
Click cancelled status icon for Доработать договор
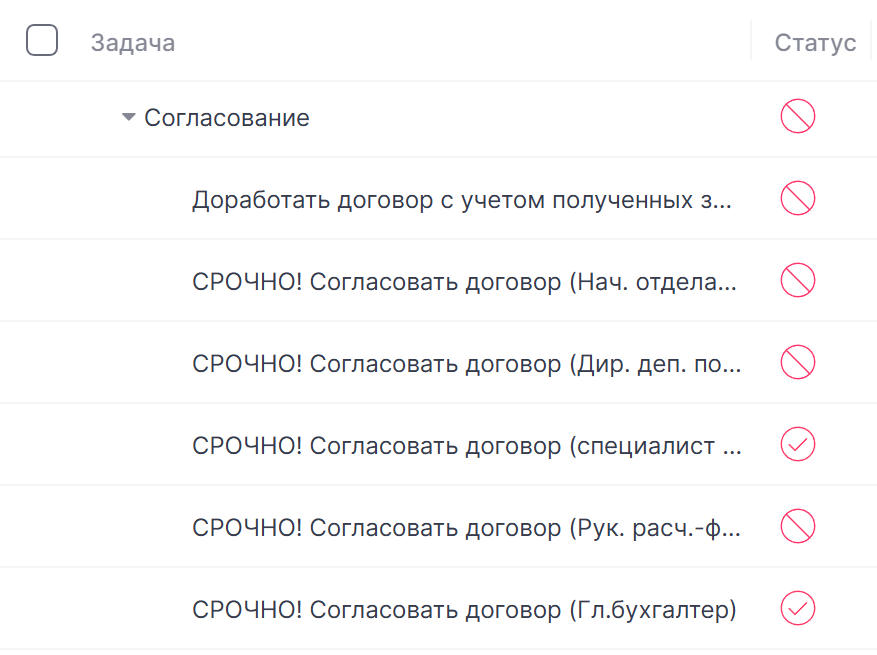point(798,198)
